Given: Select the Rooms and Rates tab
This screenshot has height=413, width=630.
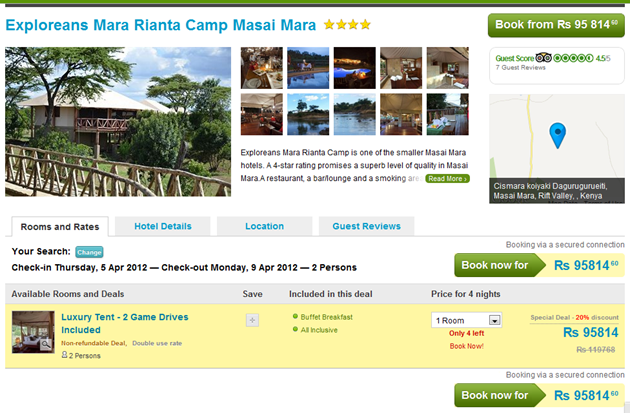Looking at the screenshot, I should 59,227.
